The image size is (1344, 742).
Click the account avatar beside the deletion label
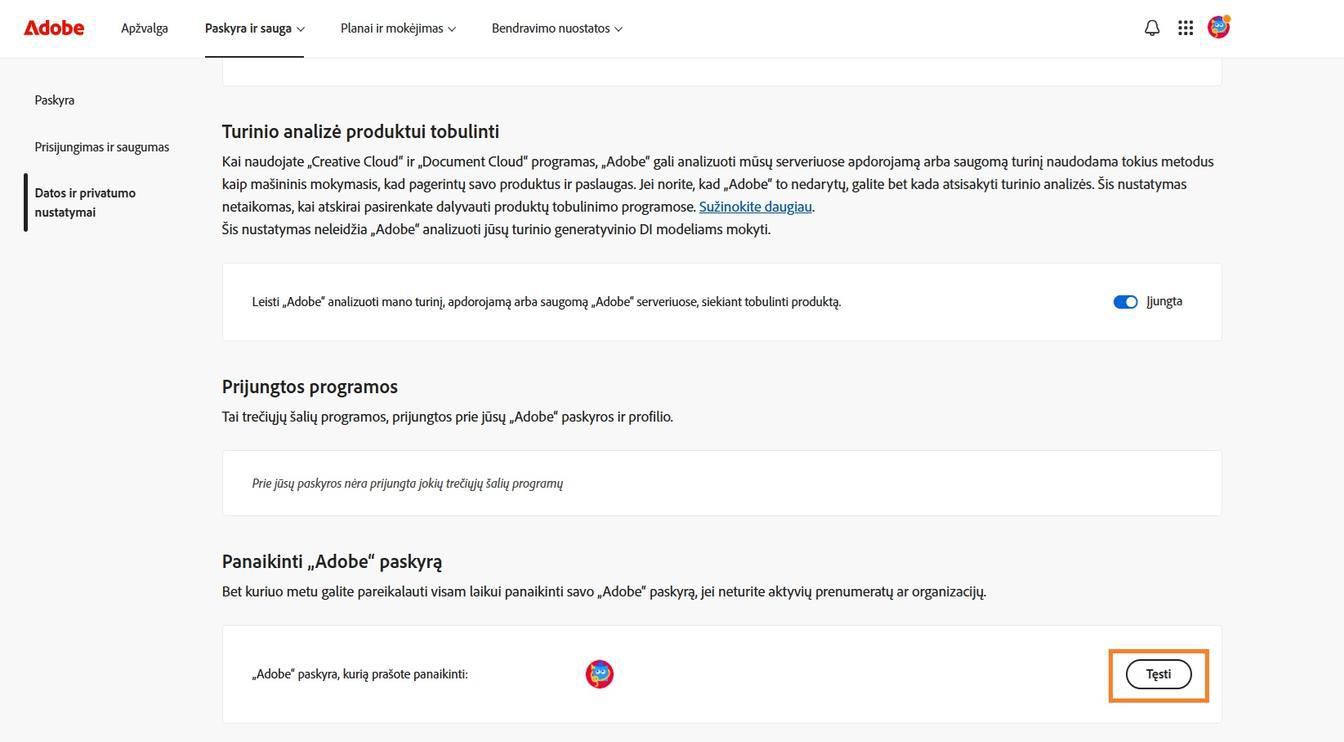(600, 674)
